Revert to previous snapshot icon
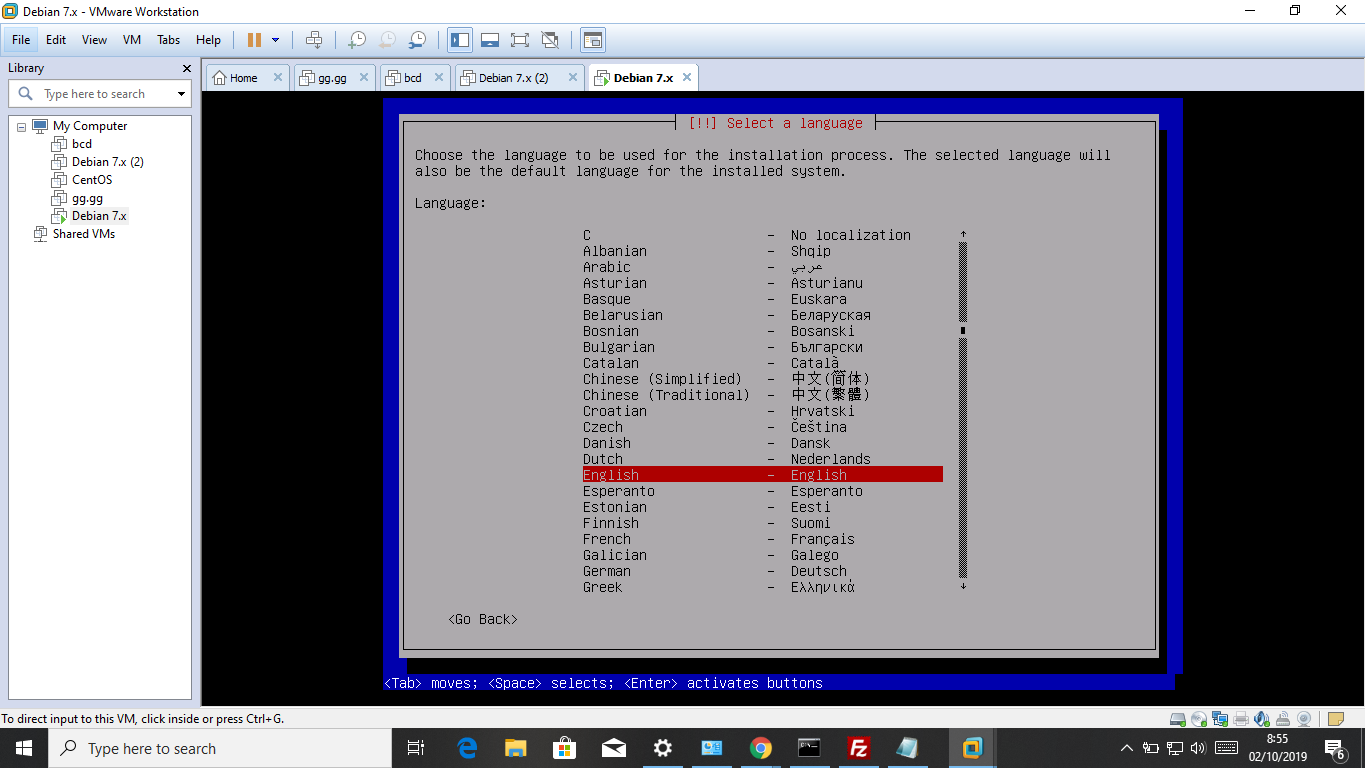The image size is (1365, 768). pyautogui.click(x=387, y=40)
